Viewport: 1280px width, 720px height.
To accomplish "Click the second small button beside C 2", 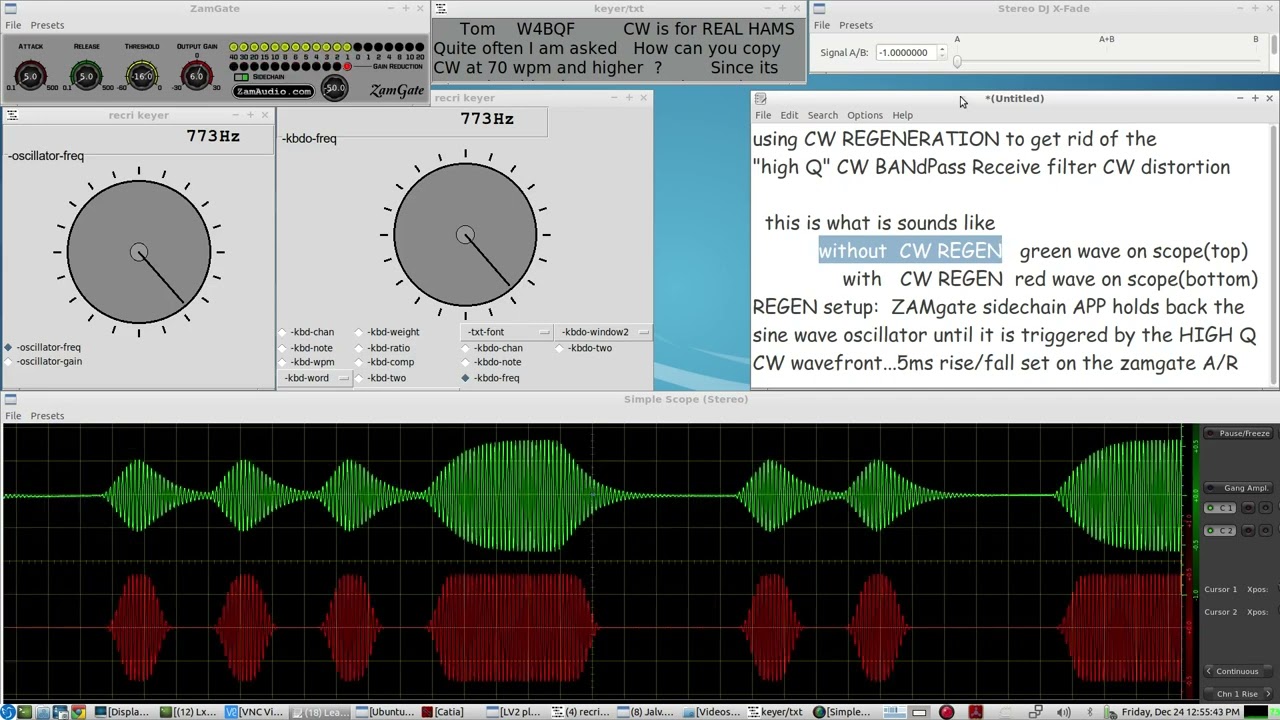I will [1265, 531].
